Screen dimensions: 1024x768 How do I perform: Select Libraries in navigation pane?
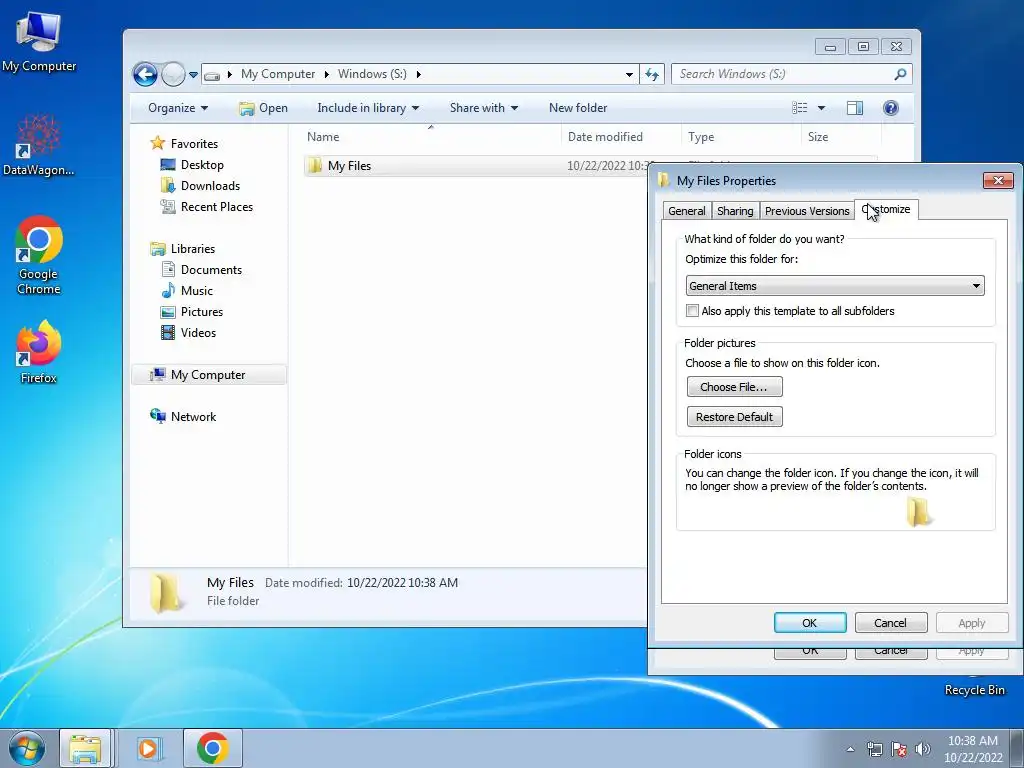[193, 249]
